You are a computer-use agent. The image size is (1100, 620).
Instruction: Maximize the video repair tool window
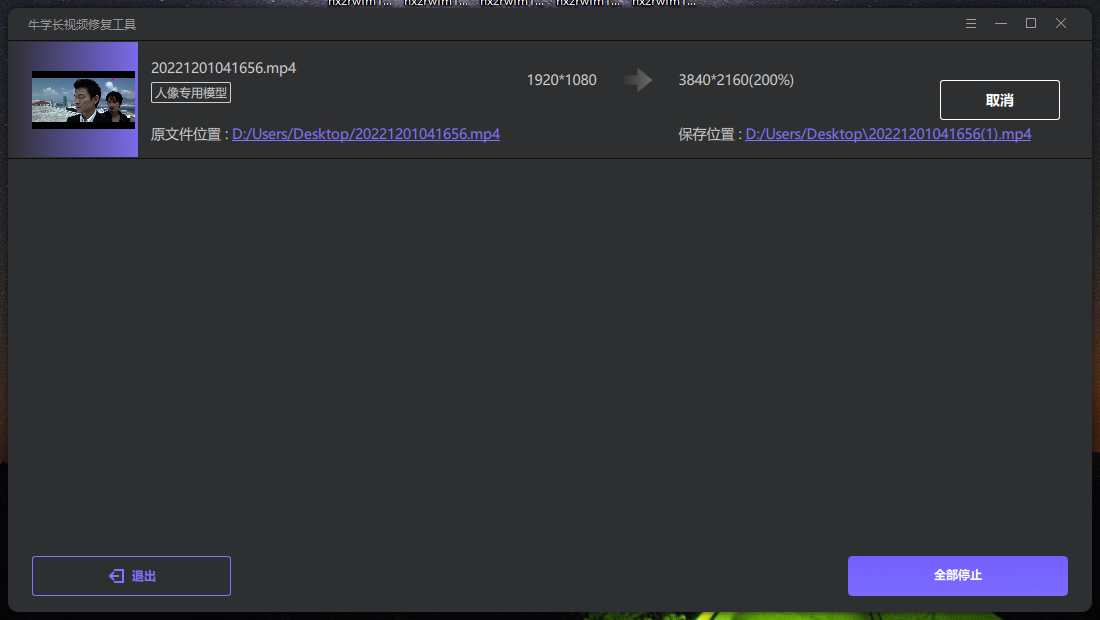coord(1031,24)
